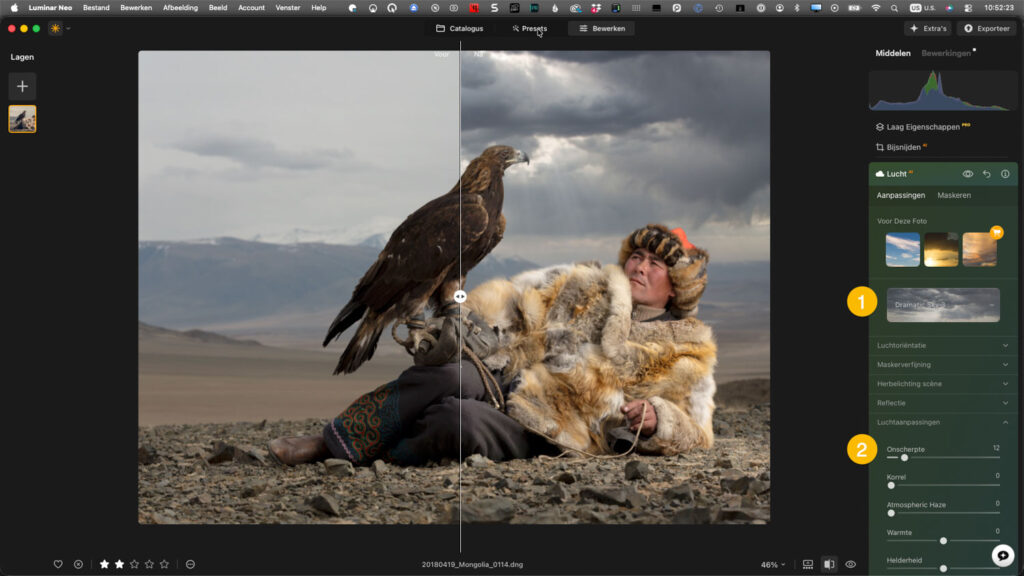Toggle Lucht tool visibility with the eye icon

tap(968, 174)
